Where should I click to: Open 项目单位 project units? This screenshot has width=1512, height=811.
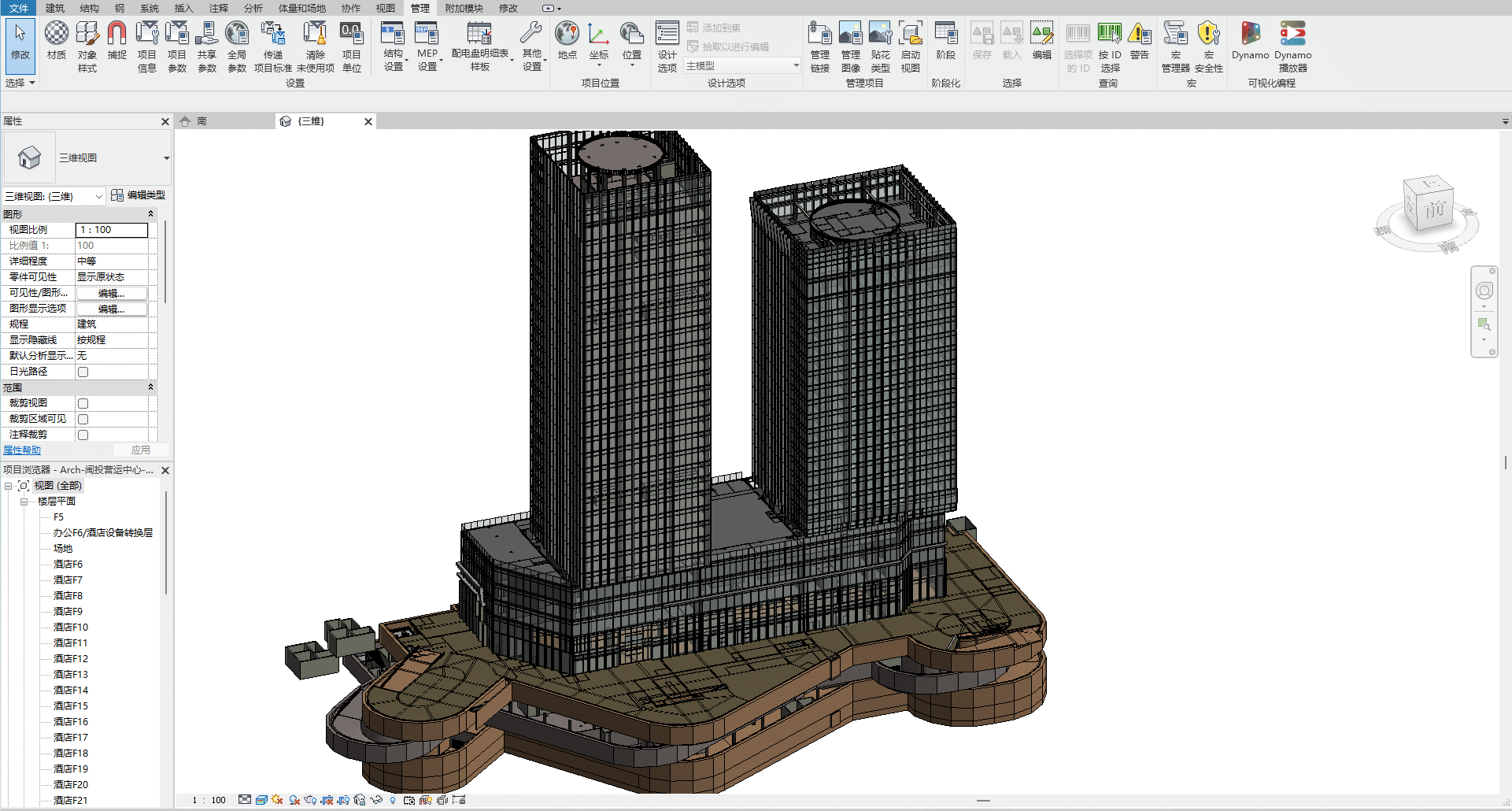point(352,46)
